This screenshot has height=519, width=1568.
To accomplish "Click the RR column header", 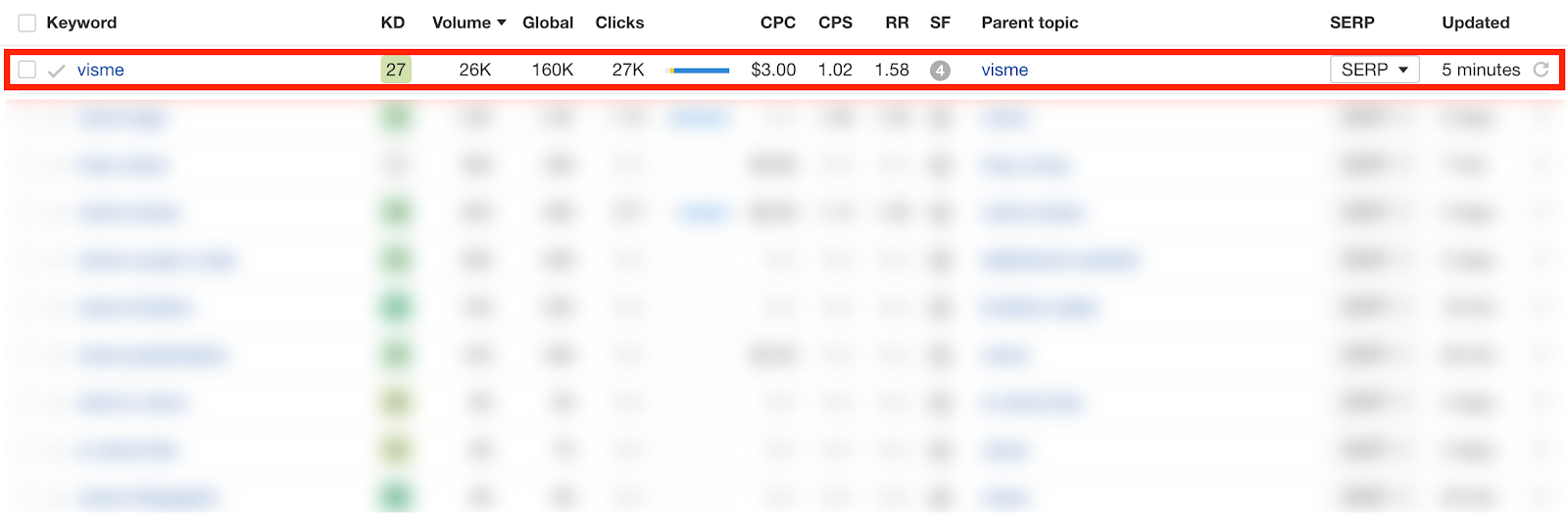I will pyautogui.click(x=897, y=23).
